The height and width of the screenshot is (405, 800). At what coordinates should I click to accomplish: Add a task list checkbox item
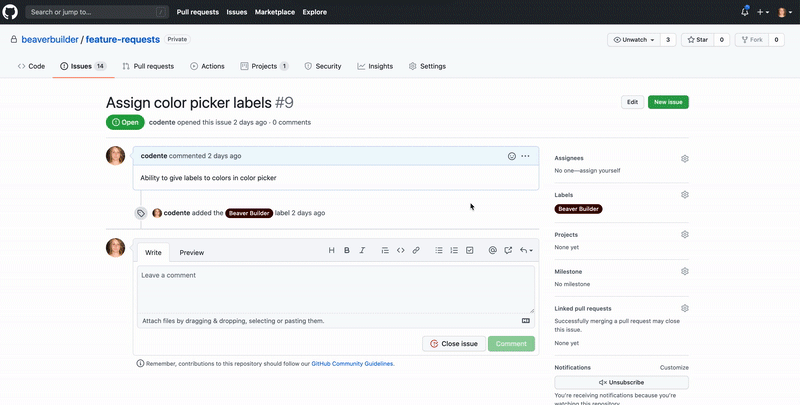click(x=469, y=250)
